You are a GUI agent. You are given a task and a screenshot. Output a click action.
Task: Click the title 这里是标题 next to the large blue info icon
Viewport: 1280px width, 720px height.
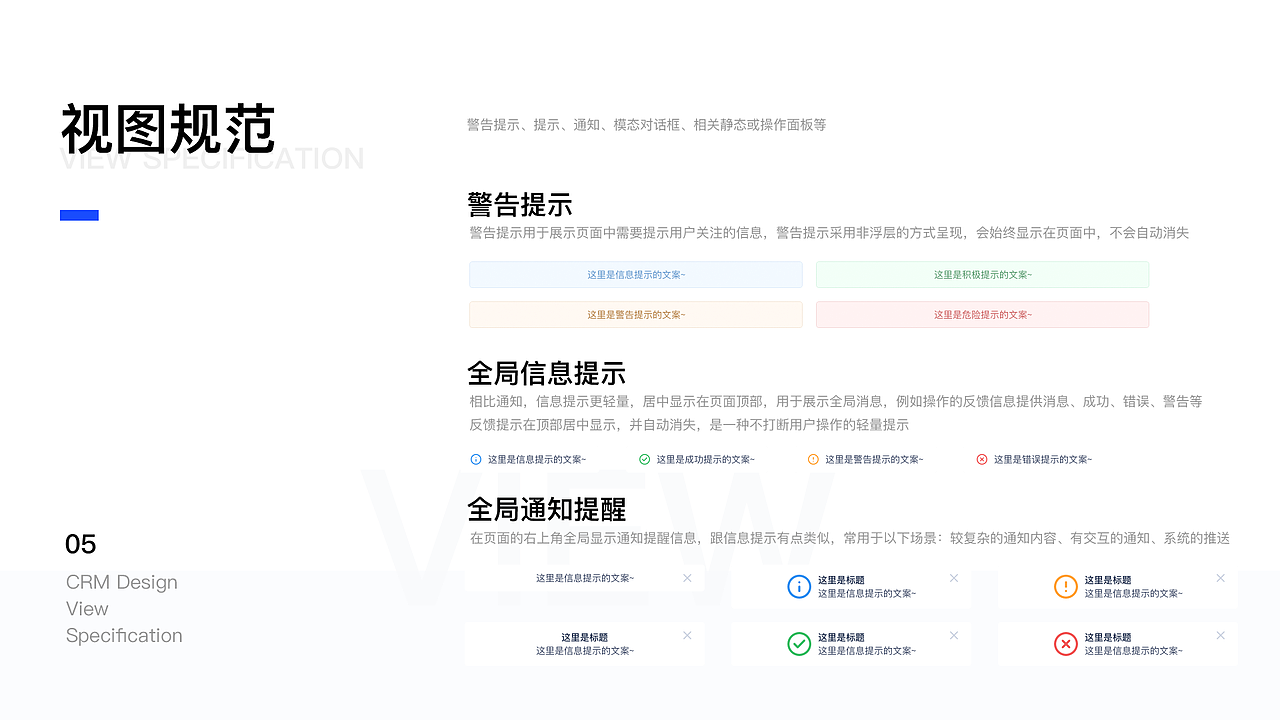coord(841,580)
